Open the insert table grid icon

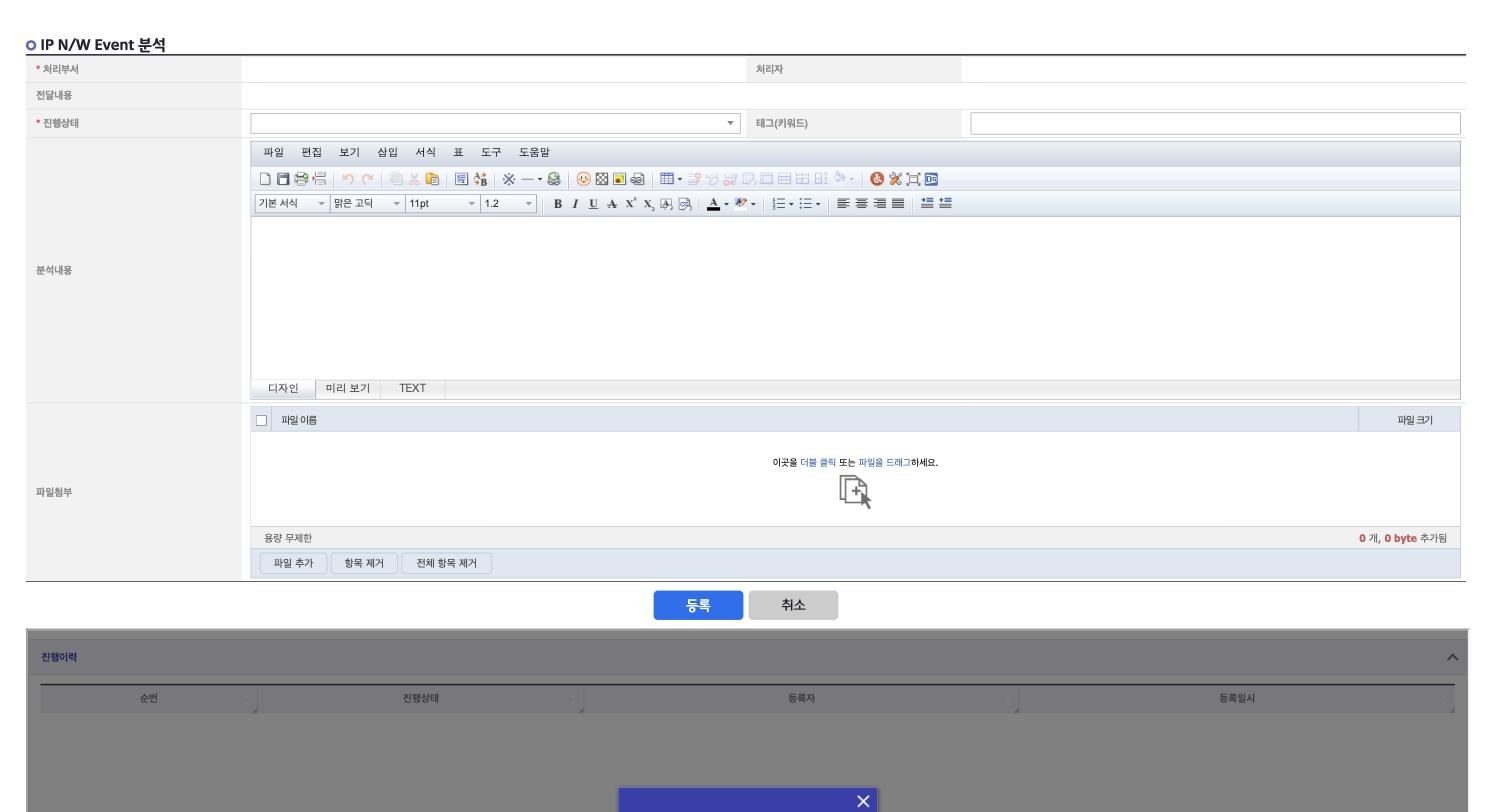tap(667, 179)
